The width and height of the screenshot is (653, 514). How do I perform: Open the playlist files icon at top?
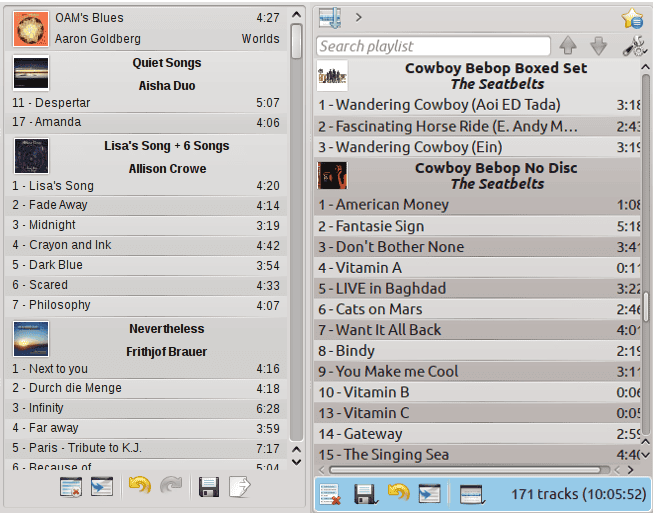coord(330,18)
